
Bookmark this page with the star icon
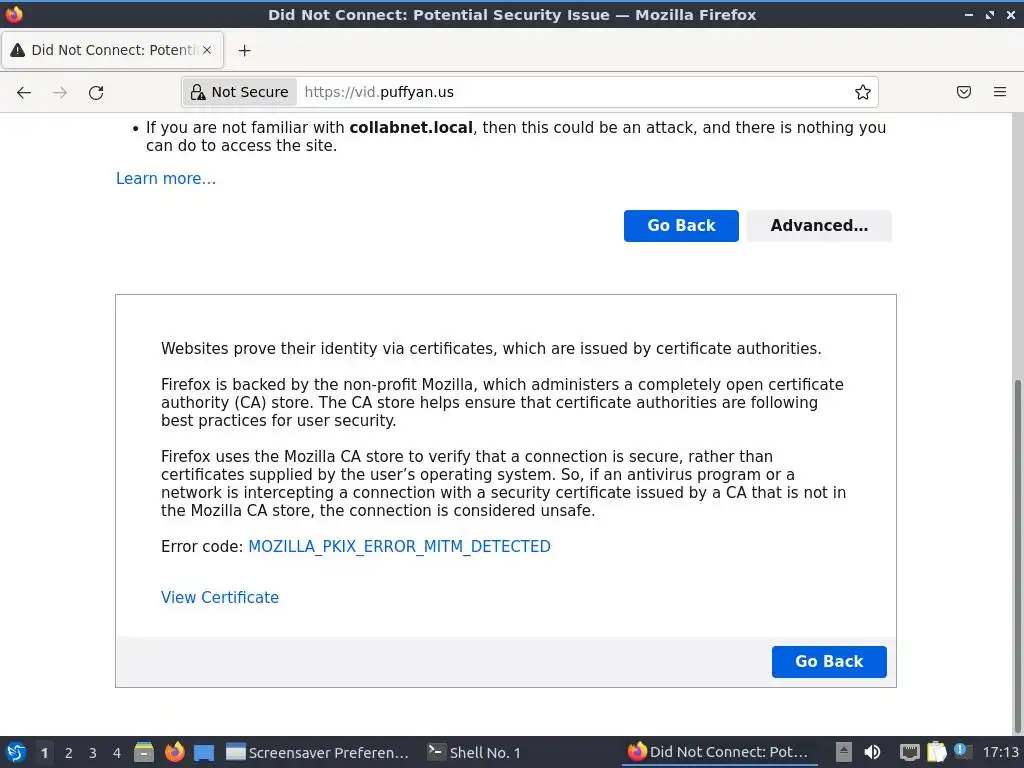[x=863, y=92]
